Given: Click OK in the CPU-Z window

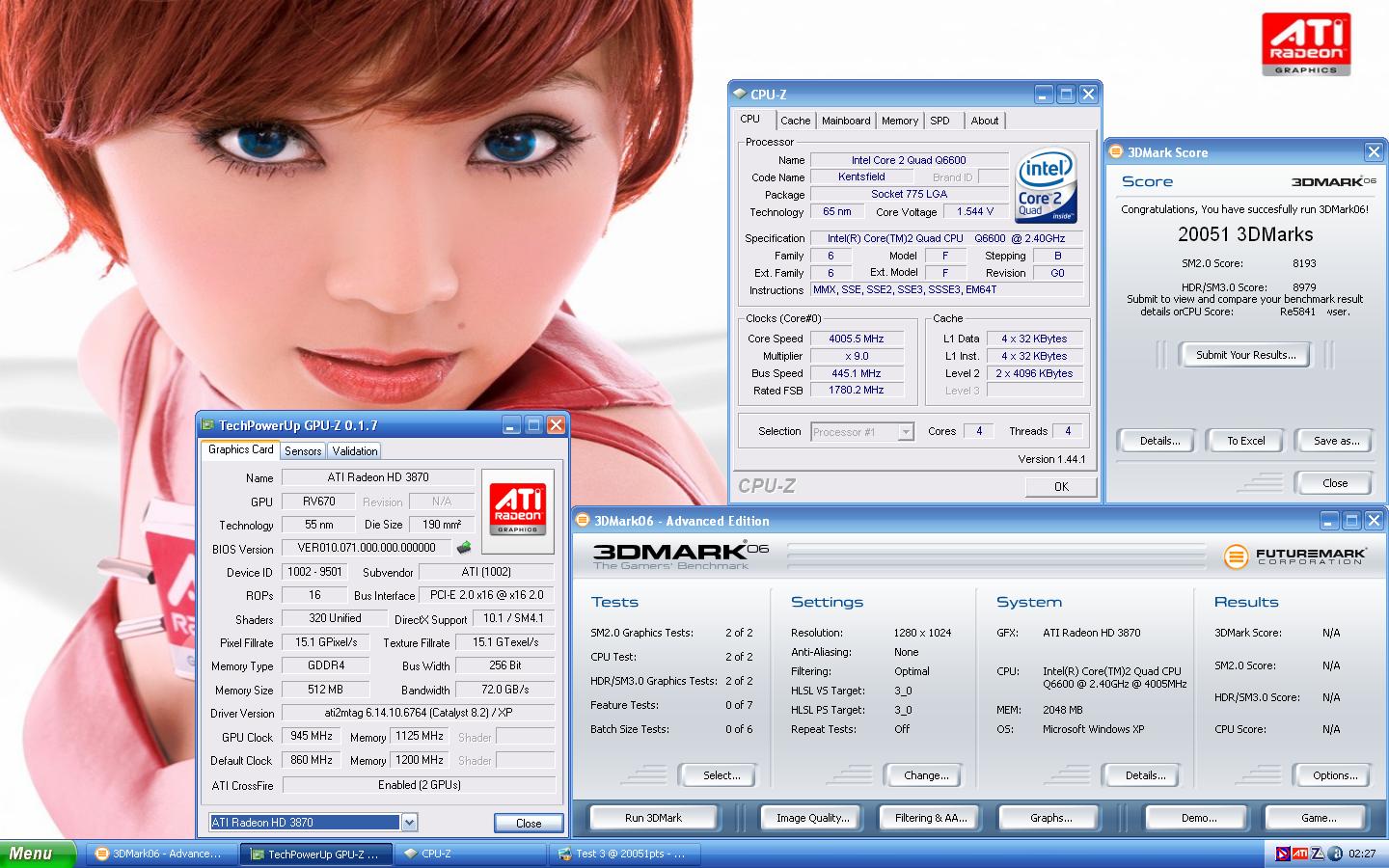Looking at the screenshot, I should (x=1061, y=487).
